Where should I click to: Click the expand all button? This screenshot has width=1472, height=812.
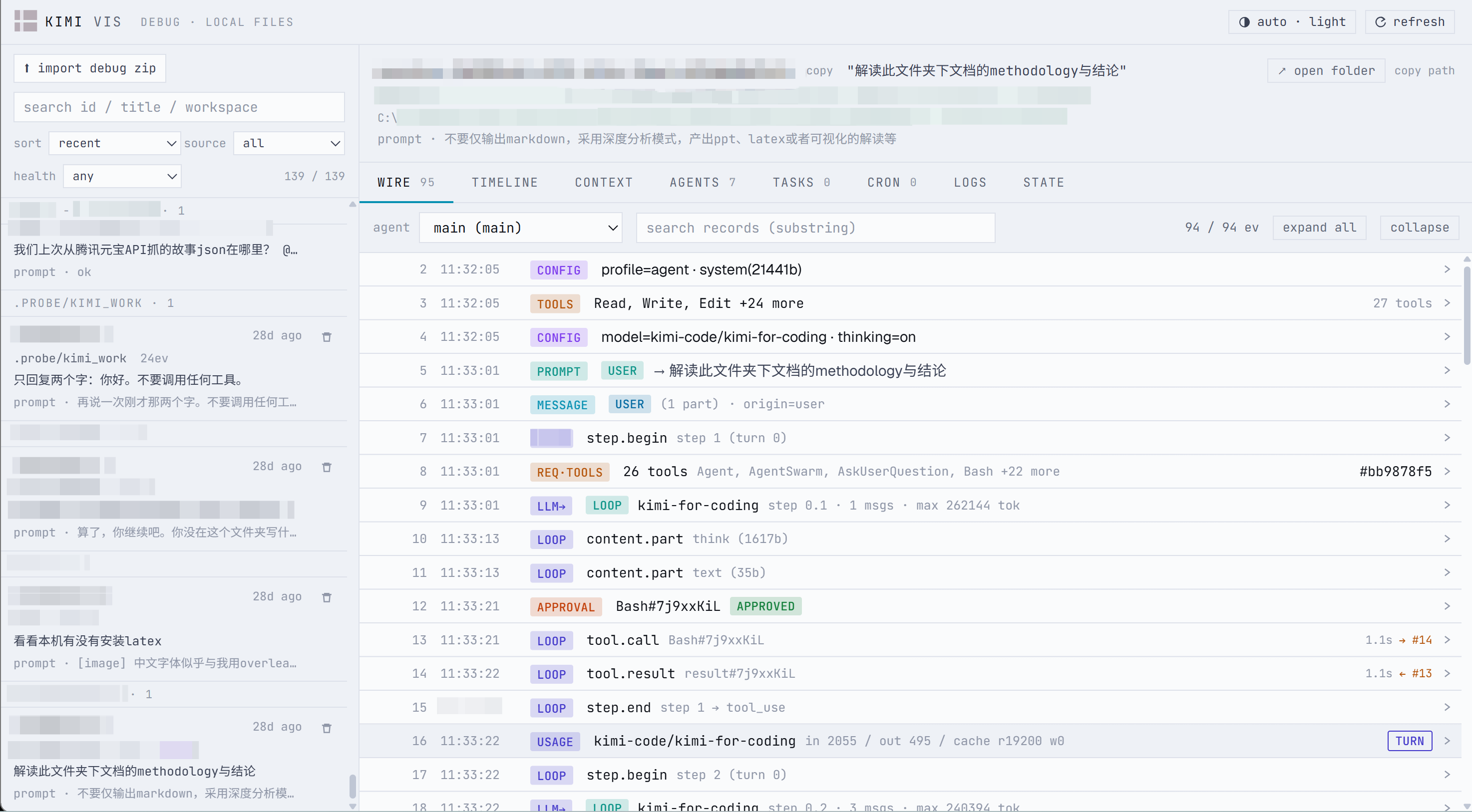1319,227
